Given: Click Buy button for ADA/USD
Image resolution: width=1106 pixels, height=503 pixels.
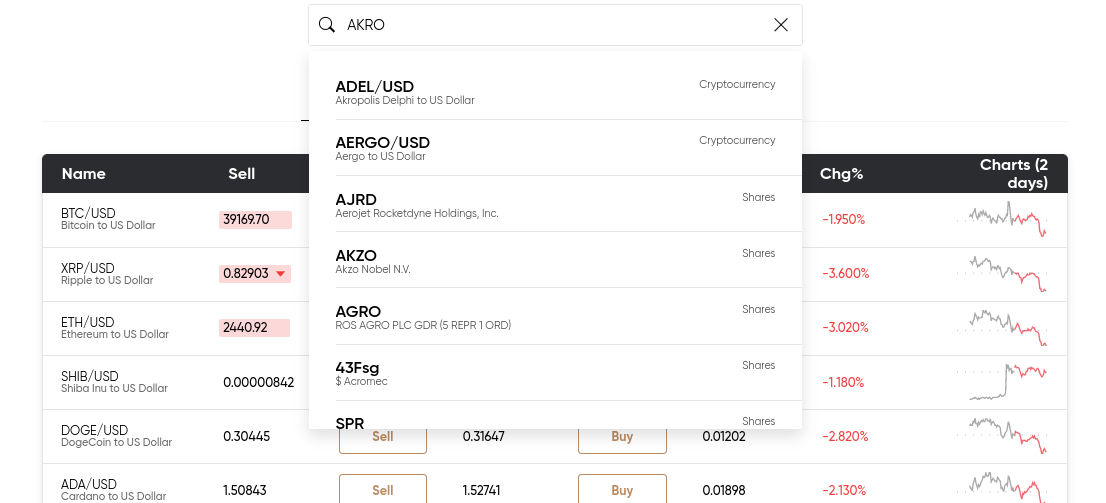Looking at the screenshot, I should 622,489.
